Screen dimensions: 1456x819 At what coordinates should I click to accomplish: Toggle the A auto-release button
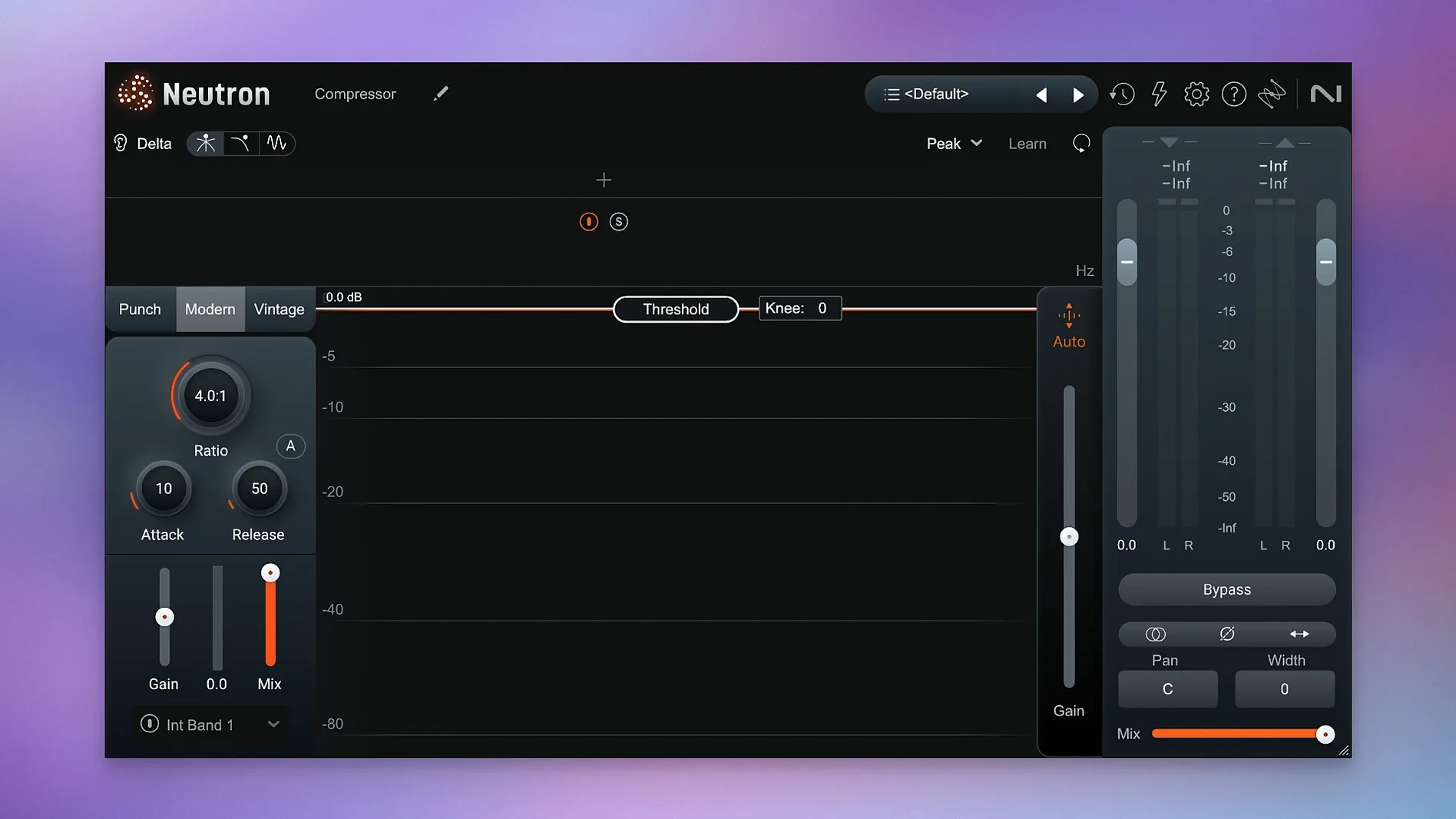290,446
